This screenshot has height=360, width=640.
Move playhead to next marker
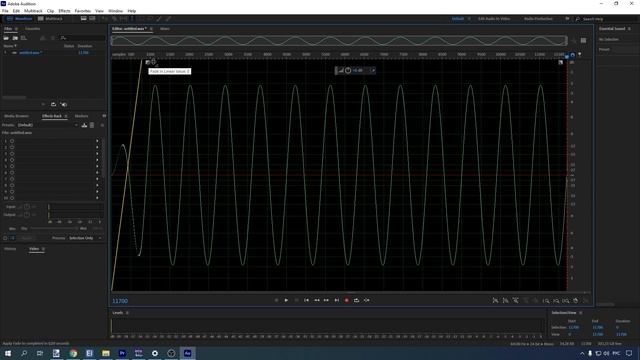pos(337,300)
